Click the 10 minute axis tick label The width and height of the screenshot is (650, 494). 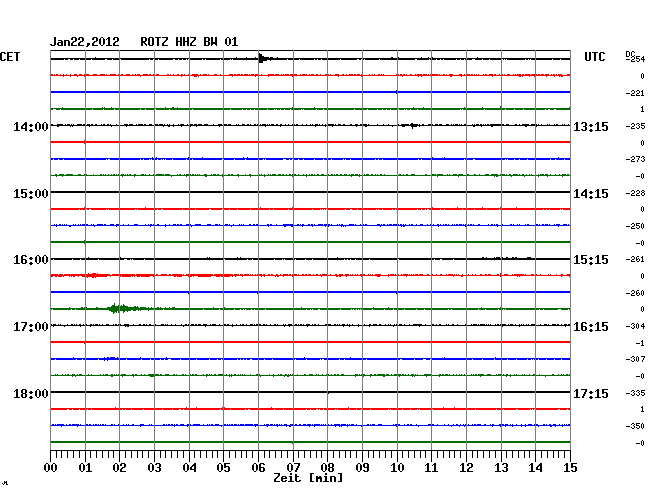[397, 468]
